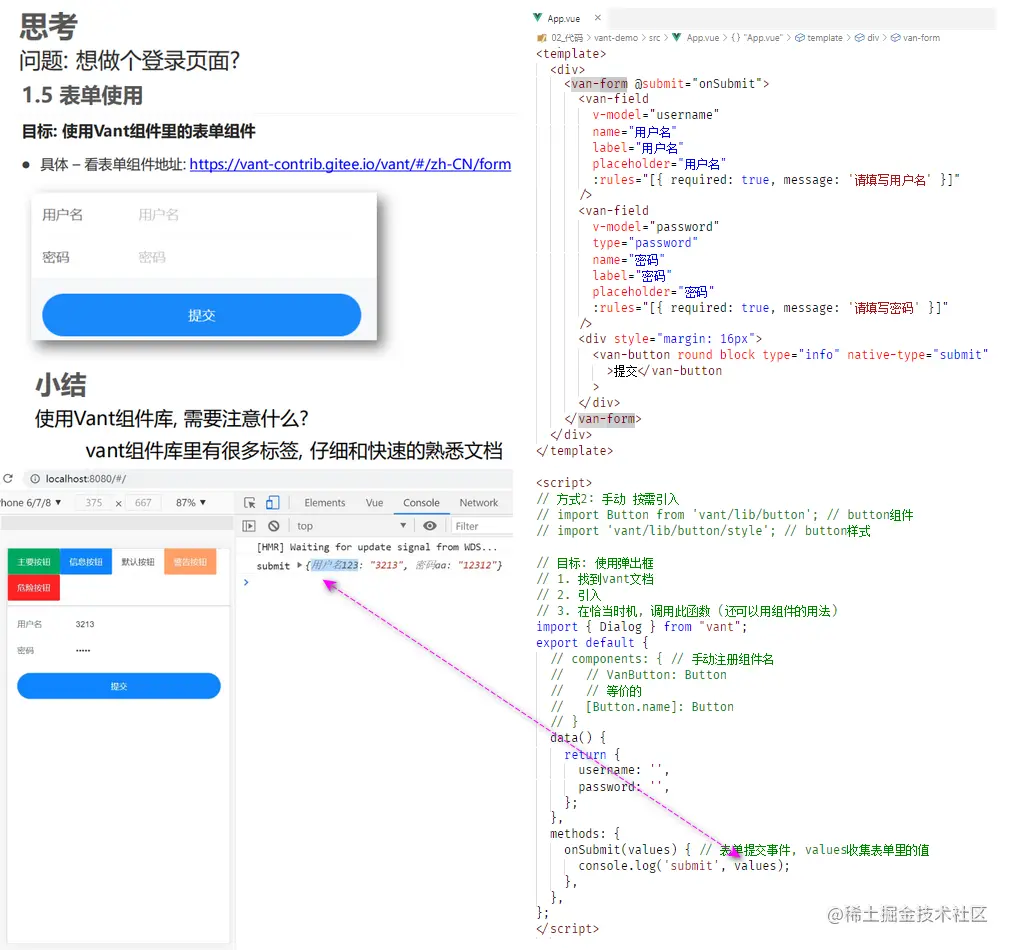This screenshot has width=1013, height=950.
Task: Switch to the Elements tab in DevTools
Action: point(324,503)
